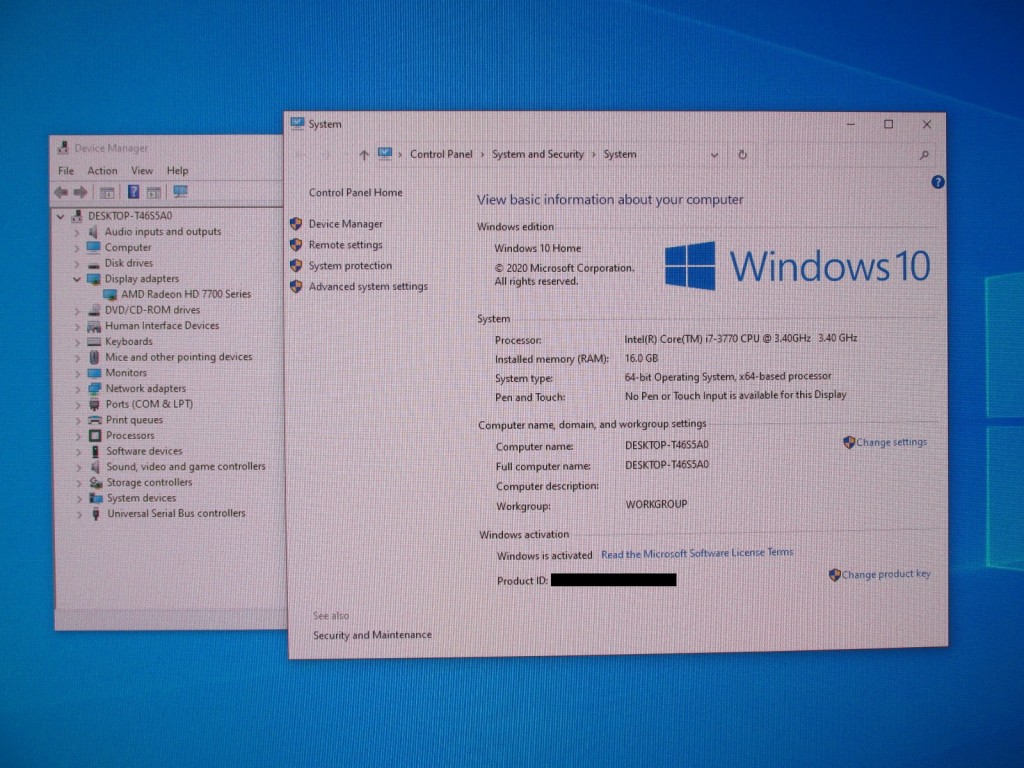This screenshot has height=768, width=1024.
Task: Expand the Ports (COM & LPT) category
Action: click(78, 405)
